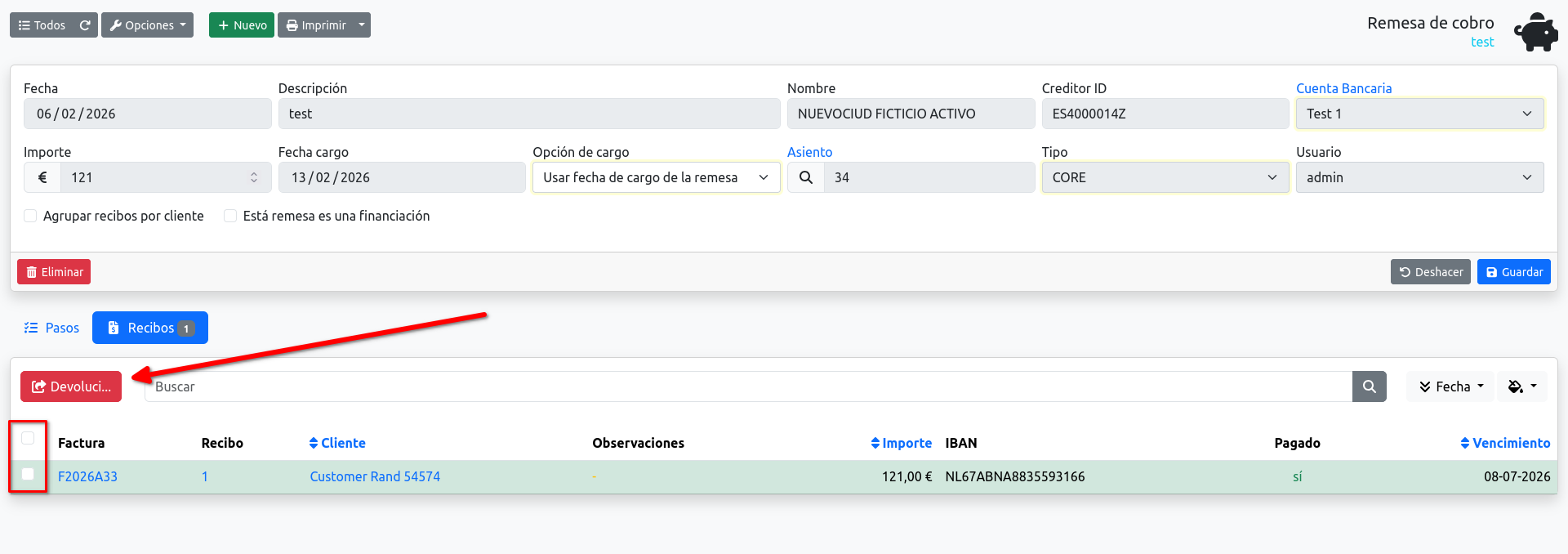This screenshot has height=554, width=1568.
Task: Click the Recibo column header
Action: (x=222, y=443)
